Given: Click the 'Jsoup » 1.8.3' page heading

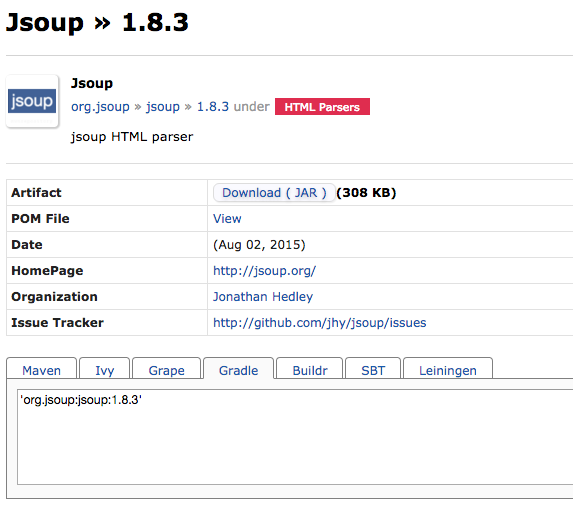Looking at the screenshot, I should tap(97, 23).
